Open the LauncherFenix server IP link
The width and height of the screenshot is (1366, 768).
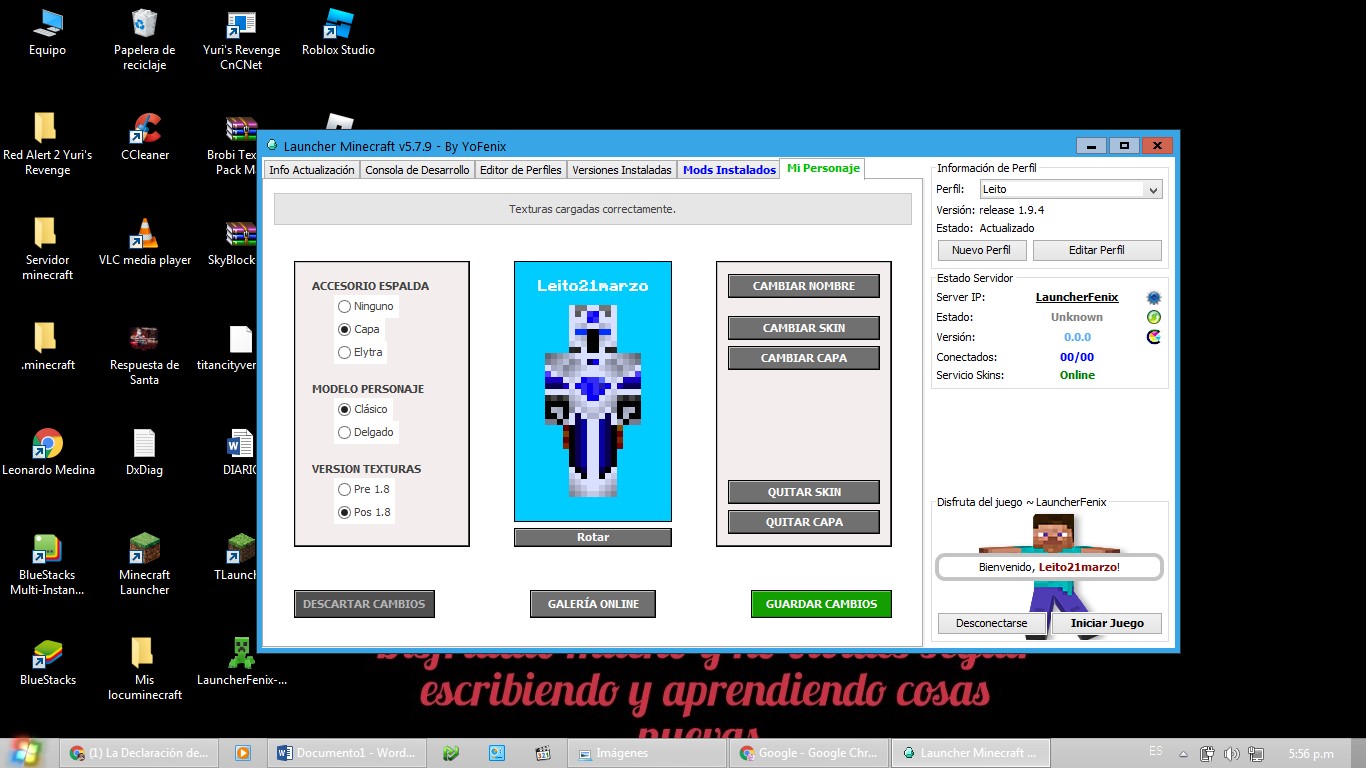point(1077,297)
